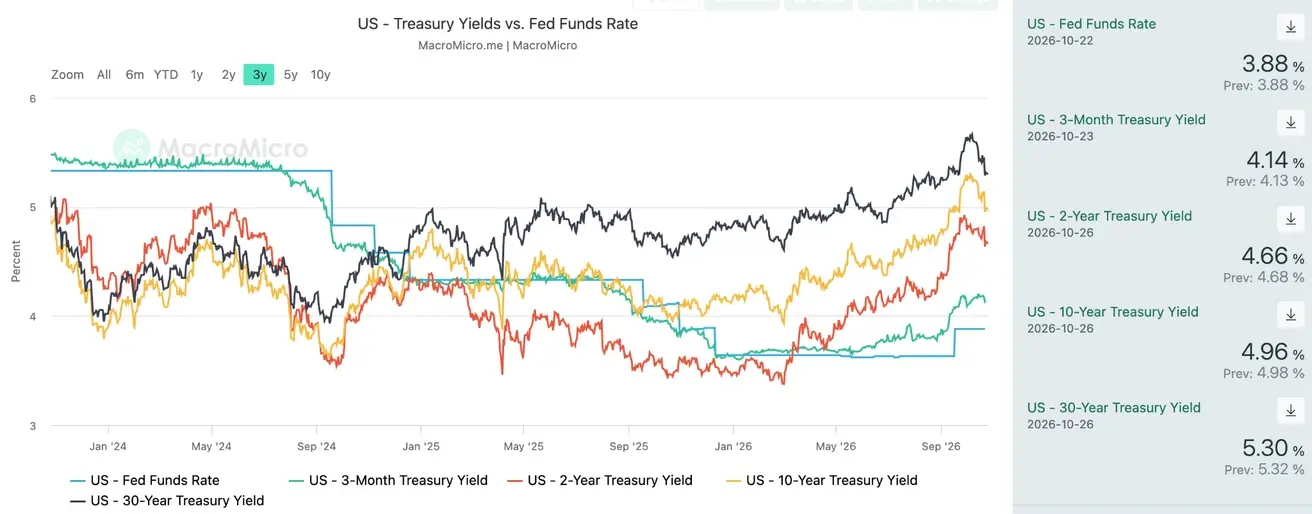Screen dimensions: 1312x514
Task: Toggle the 30-Year Treasury Yield legend series
Action: [x=167, y=500]
